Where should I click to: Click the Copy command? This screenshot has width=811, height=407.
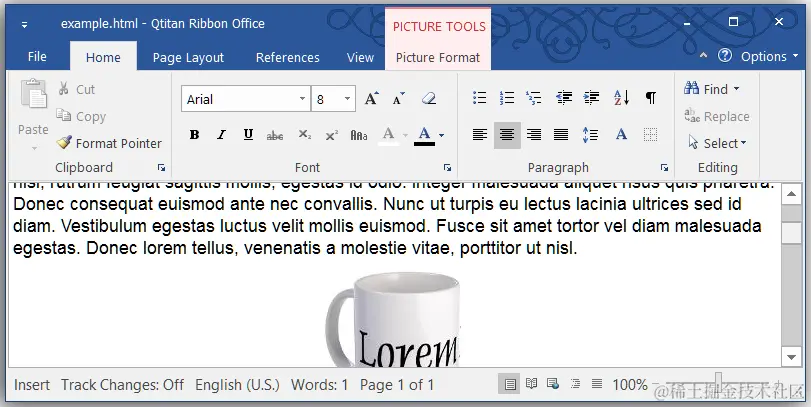pyautogui.click(x=81, y=116)
